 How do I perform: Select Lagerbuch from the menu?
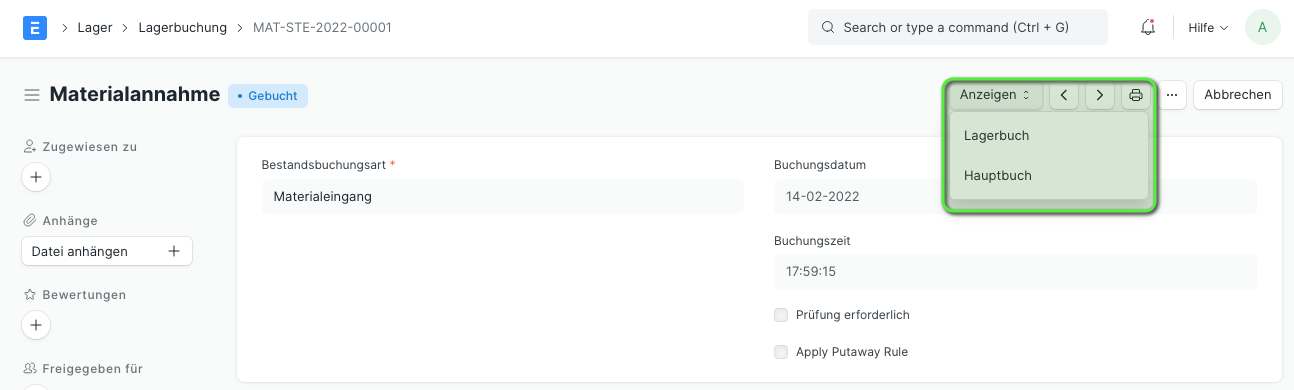tap(1048, 135)
